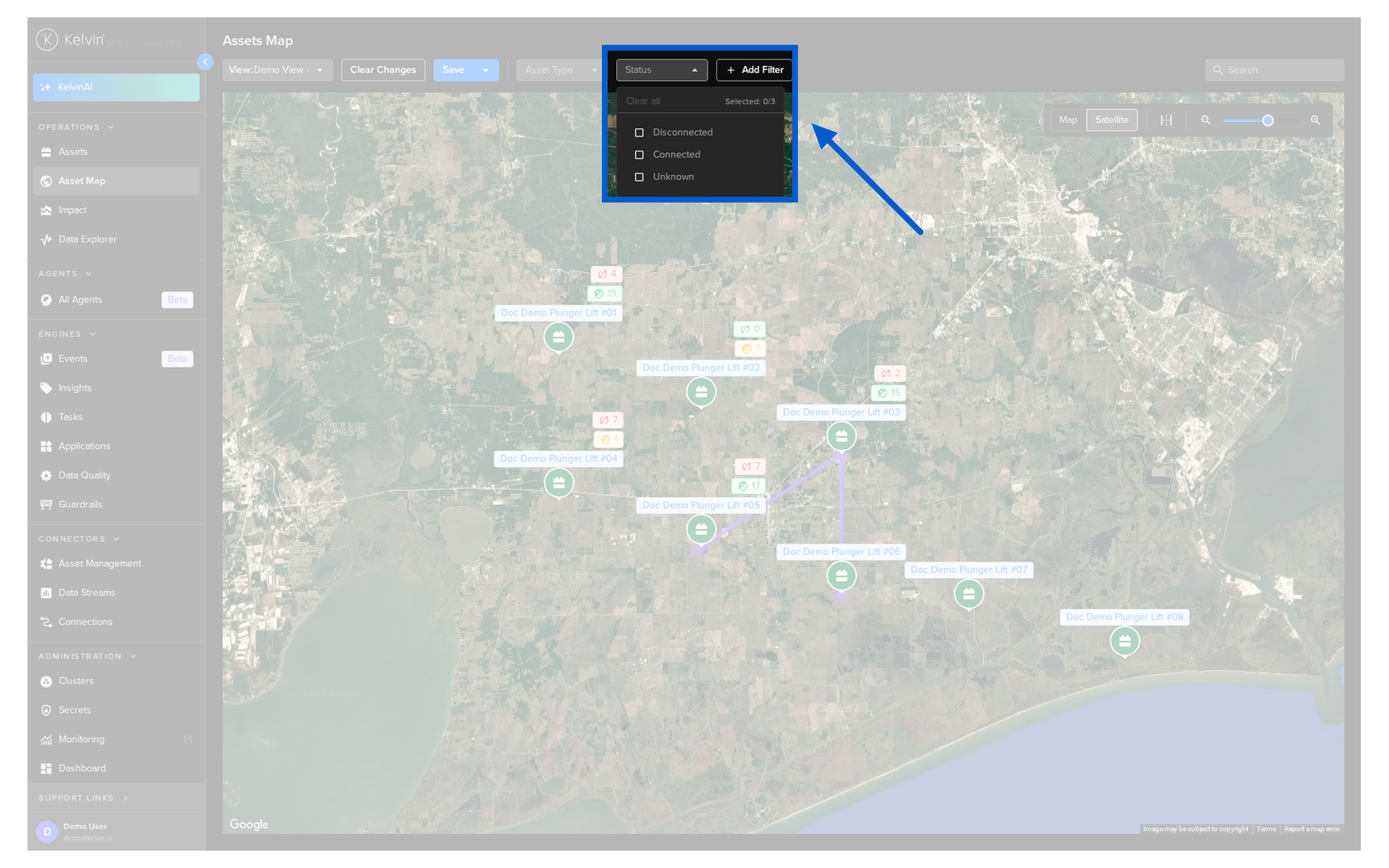The width and height of the screenshot is (1389, 868).
Task: Select Doc Demo Plunger Lift #01 marker
Action: (558, 337)
